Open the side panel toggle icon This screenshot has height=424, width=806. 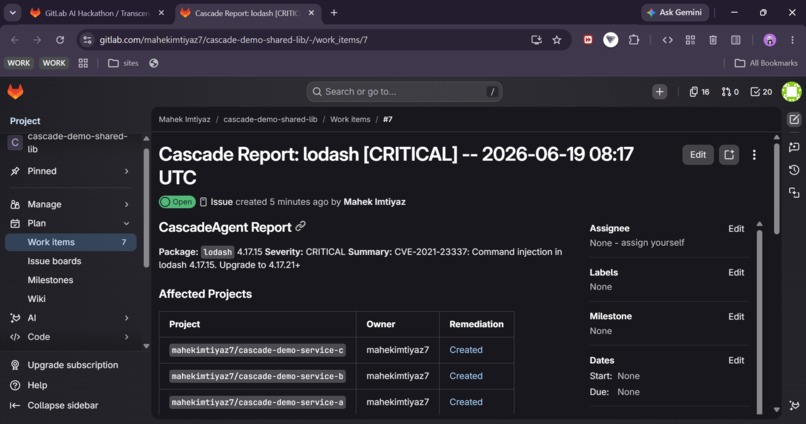[736, 40]
